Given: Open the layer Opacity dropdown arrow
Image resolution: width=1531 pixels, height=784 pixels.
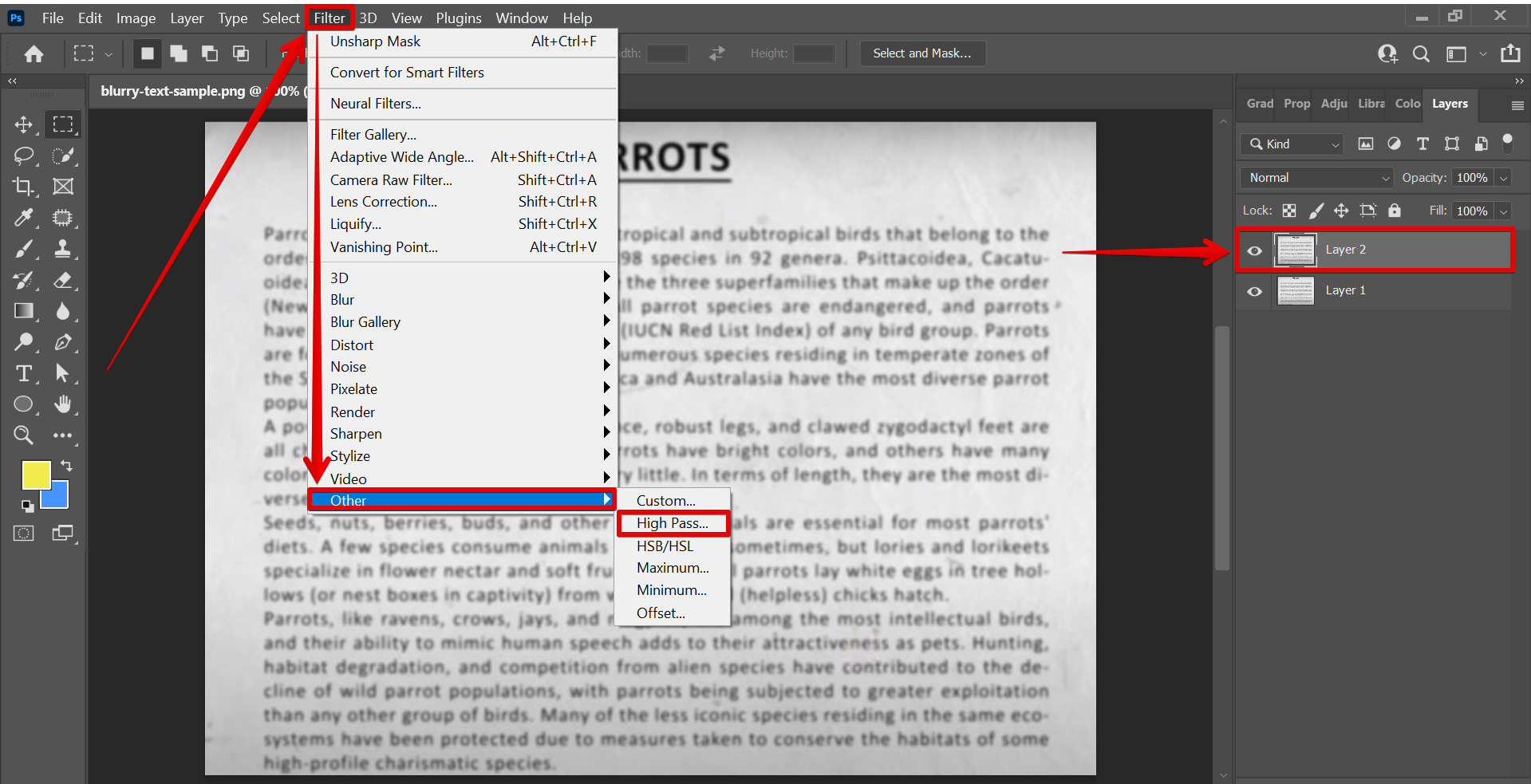Looking at the screenshot, I should pyautogui.click(x=1503, y=178).
